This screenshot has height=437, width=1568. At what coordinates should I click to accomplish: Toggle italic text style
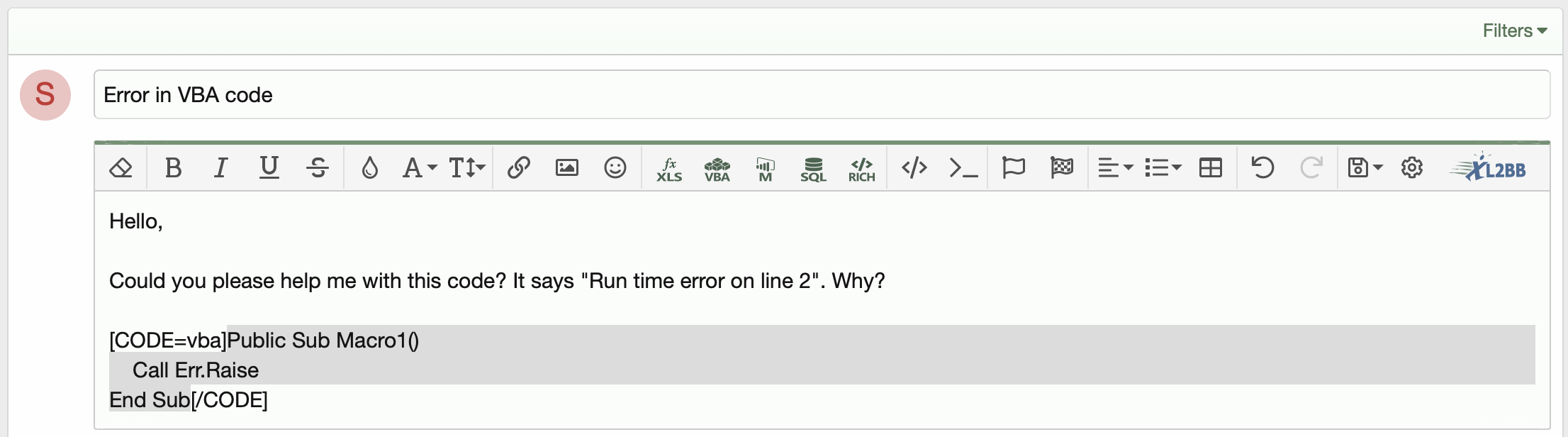pos(221,168)
